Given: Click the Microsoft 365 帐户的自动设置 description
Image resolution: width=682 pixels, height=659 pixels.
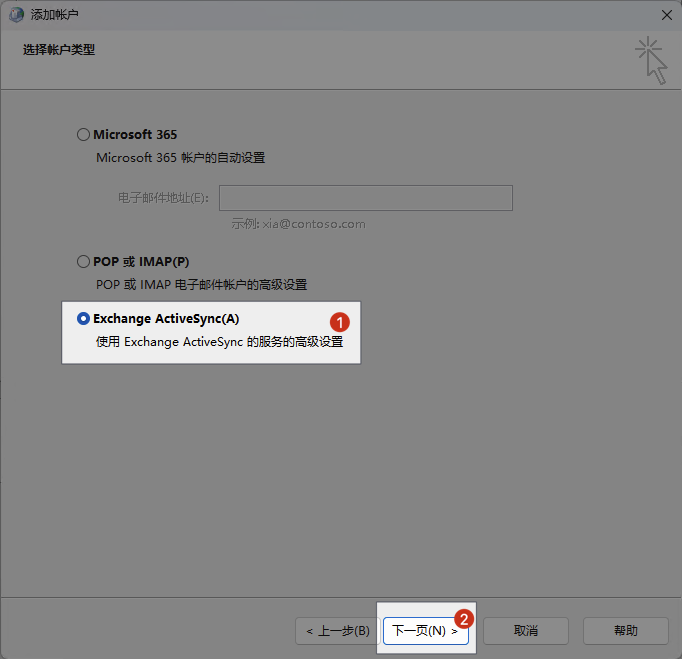Looking at the screenshot, I should tap(181, 157).
